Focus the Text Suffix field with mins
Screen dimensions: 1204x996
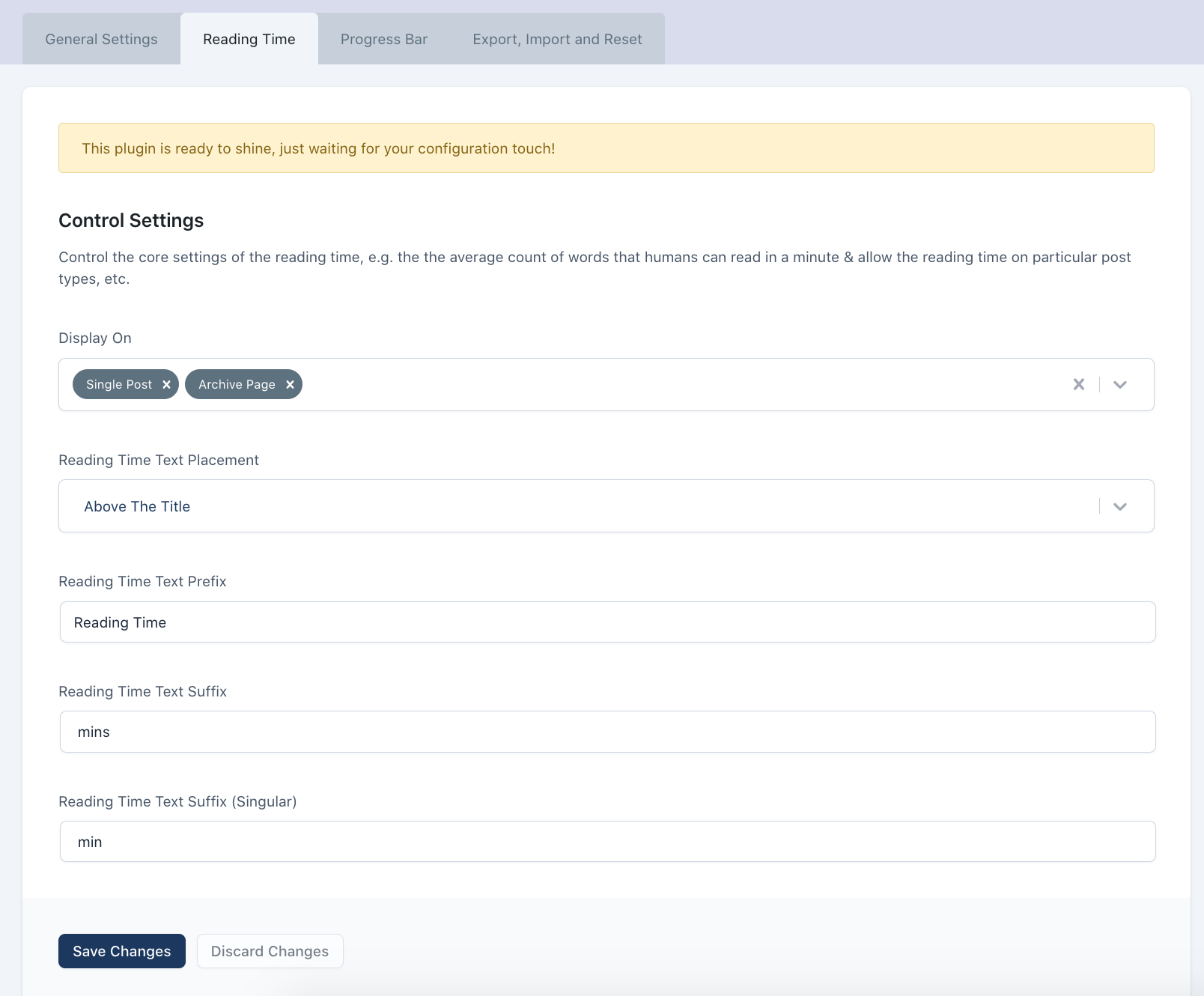[607, 732]
